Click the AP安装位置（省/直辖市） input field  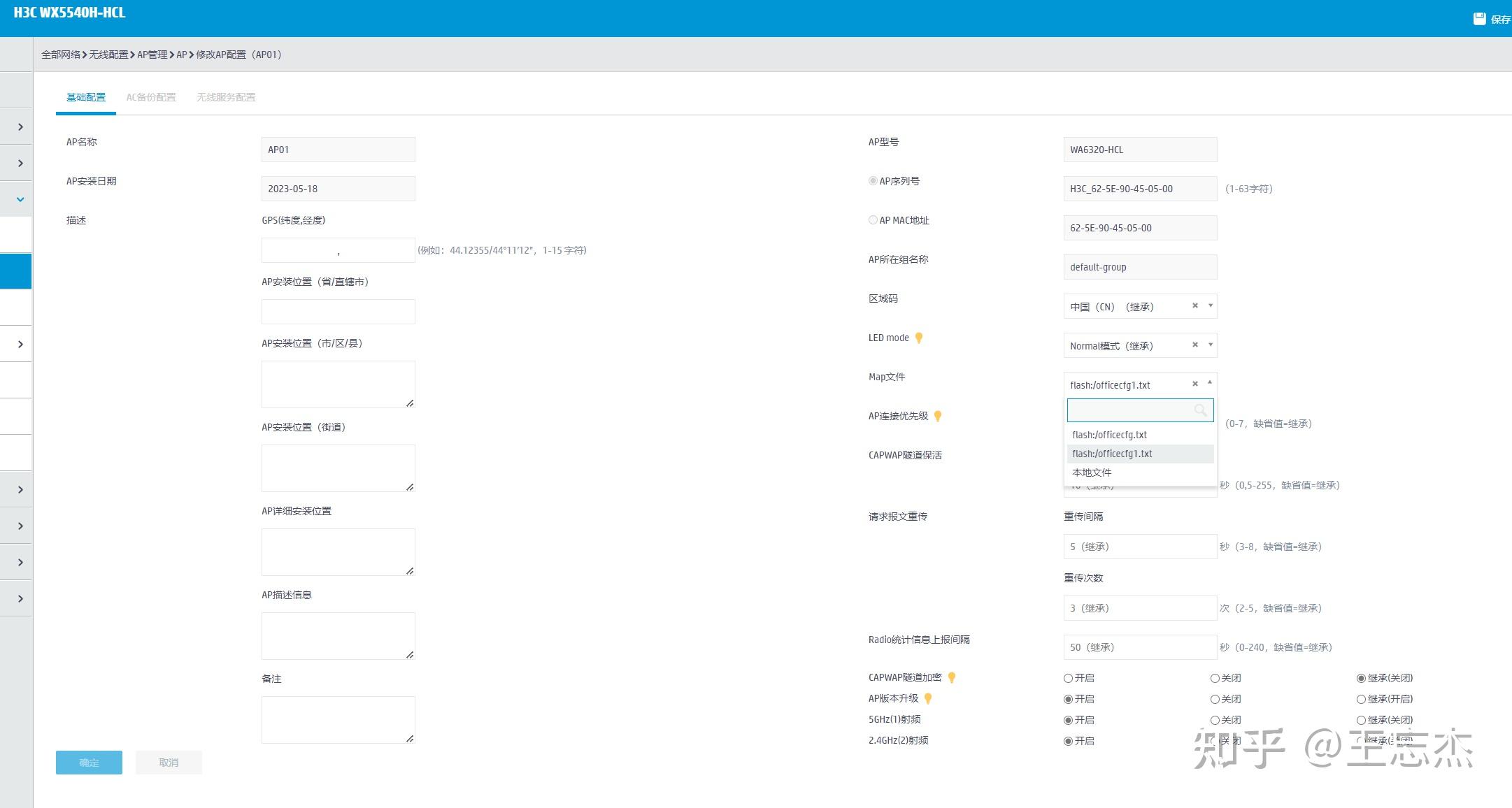pos(338,312)
